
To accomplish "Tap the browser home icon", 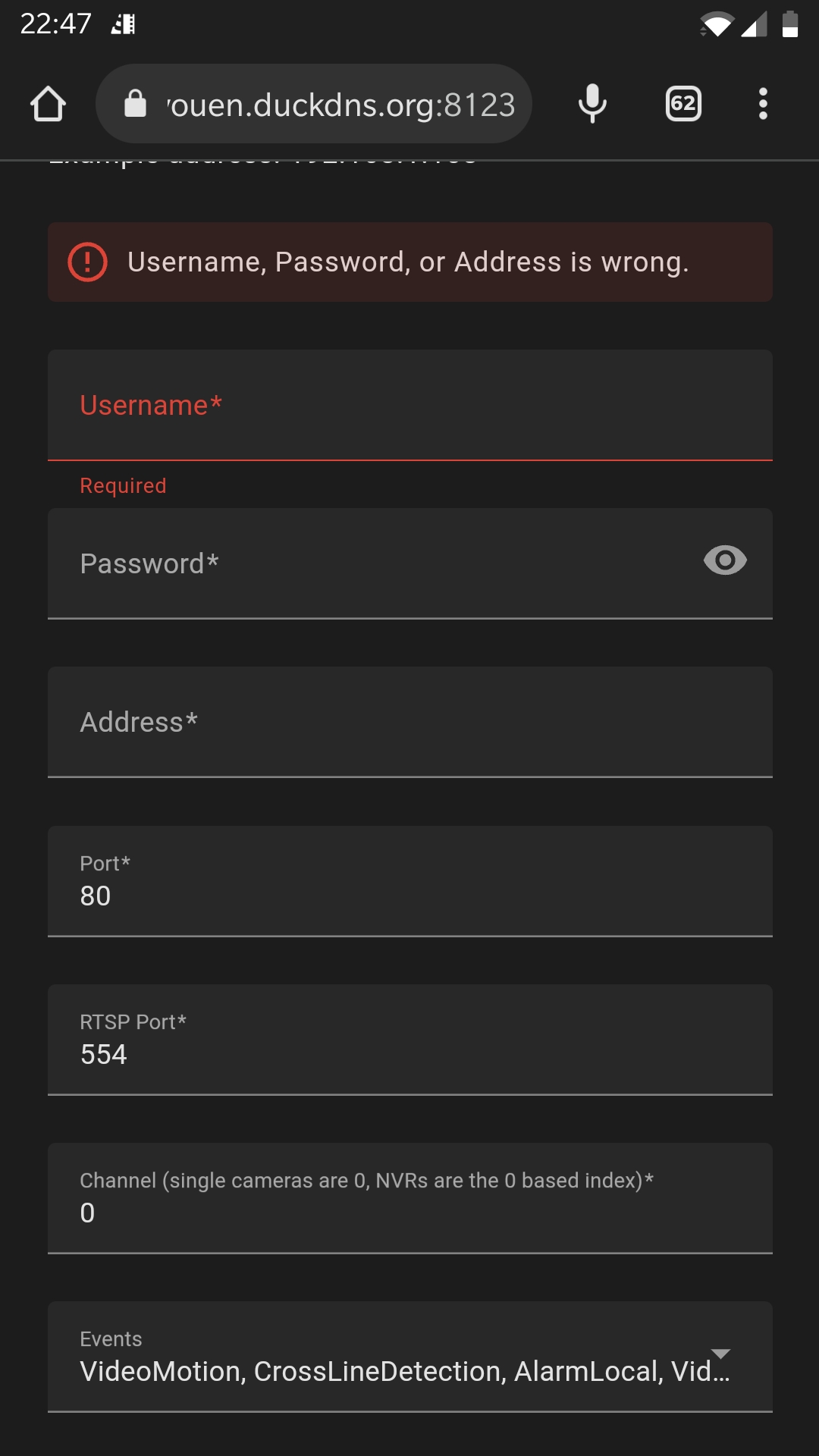I will pyautogui.click(x=48, y=104).
